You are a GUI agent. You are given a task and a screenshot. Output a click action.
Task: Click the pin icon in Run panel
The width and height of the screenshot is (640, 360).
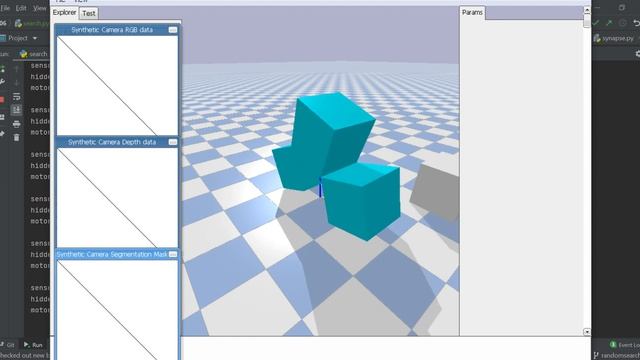click(2, 133)
